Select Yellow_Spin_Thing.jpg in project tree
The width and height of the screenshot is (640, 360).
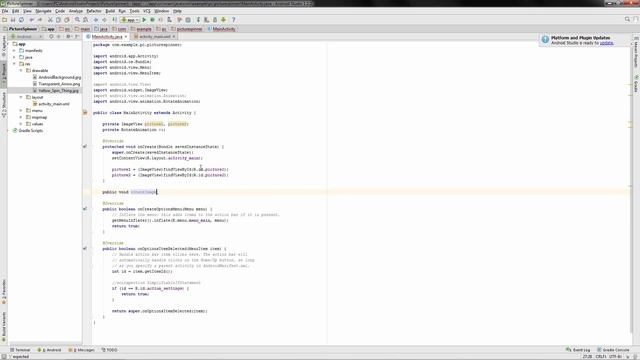pyautogui.click(x=56, y=91)
